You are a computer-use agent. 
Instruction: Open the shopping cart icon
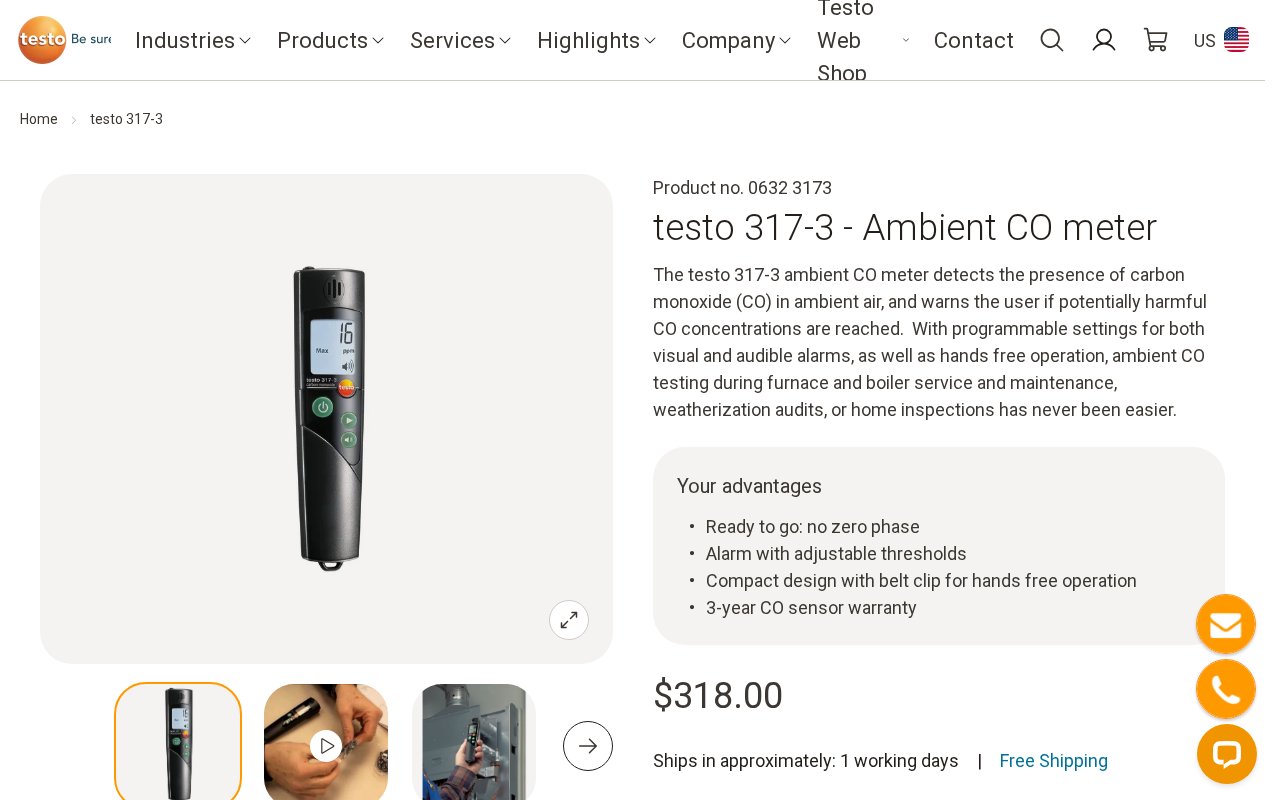click(x=1155, y=40)
